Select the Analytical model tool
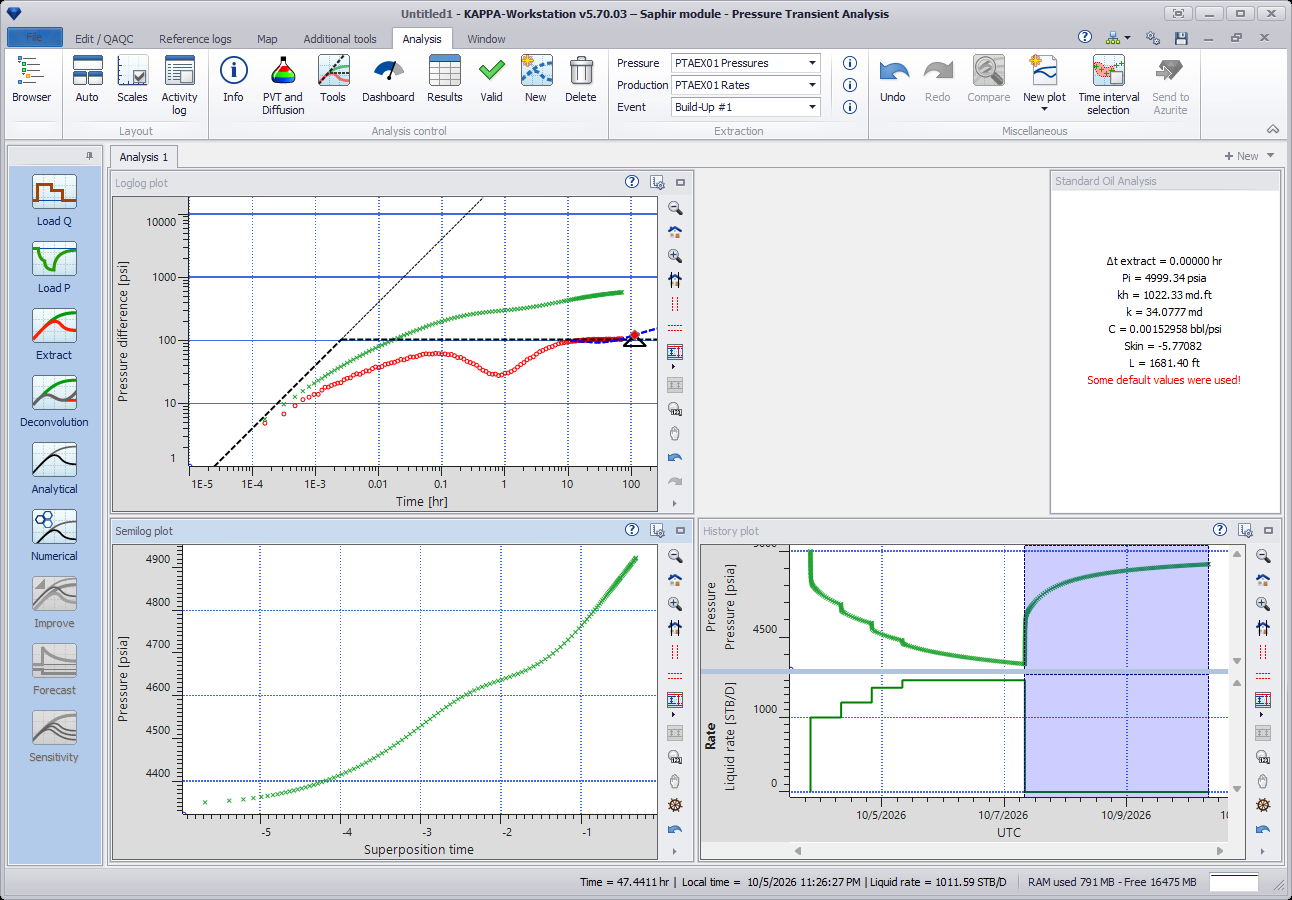Viewport: 1292px width, 900px height. (54, 468)
